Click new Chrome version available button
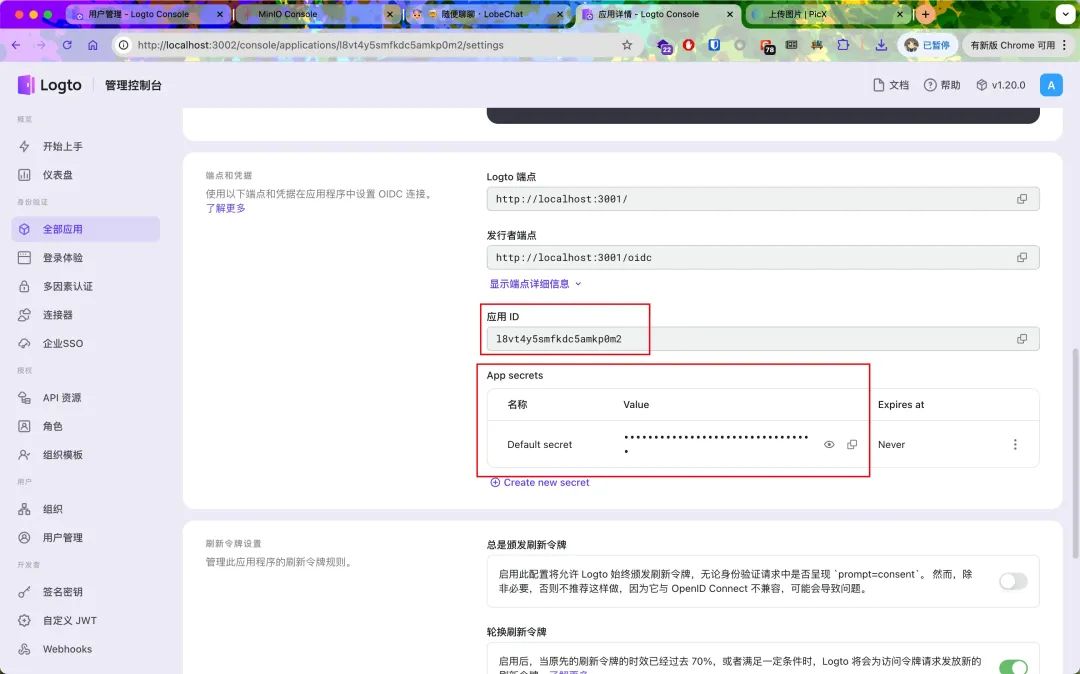The image size is (1080, 674). pyautogui.click(x=1019, y=45)
